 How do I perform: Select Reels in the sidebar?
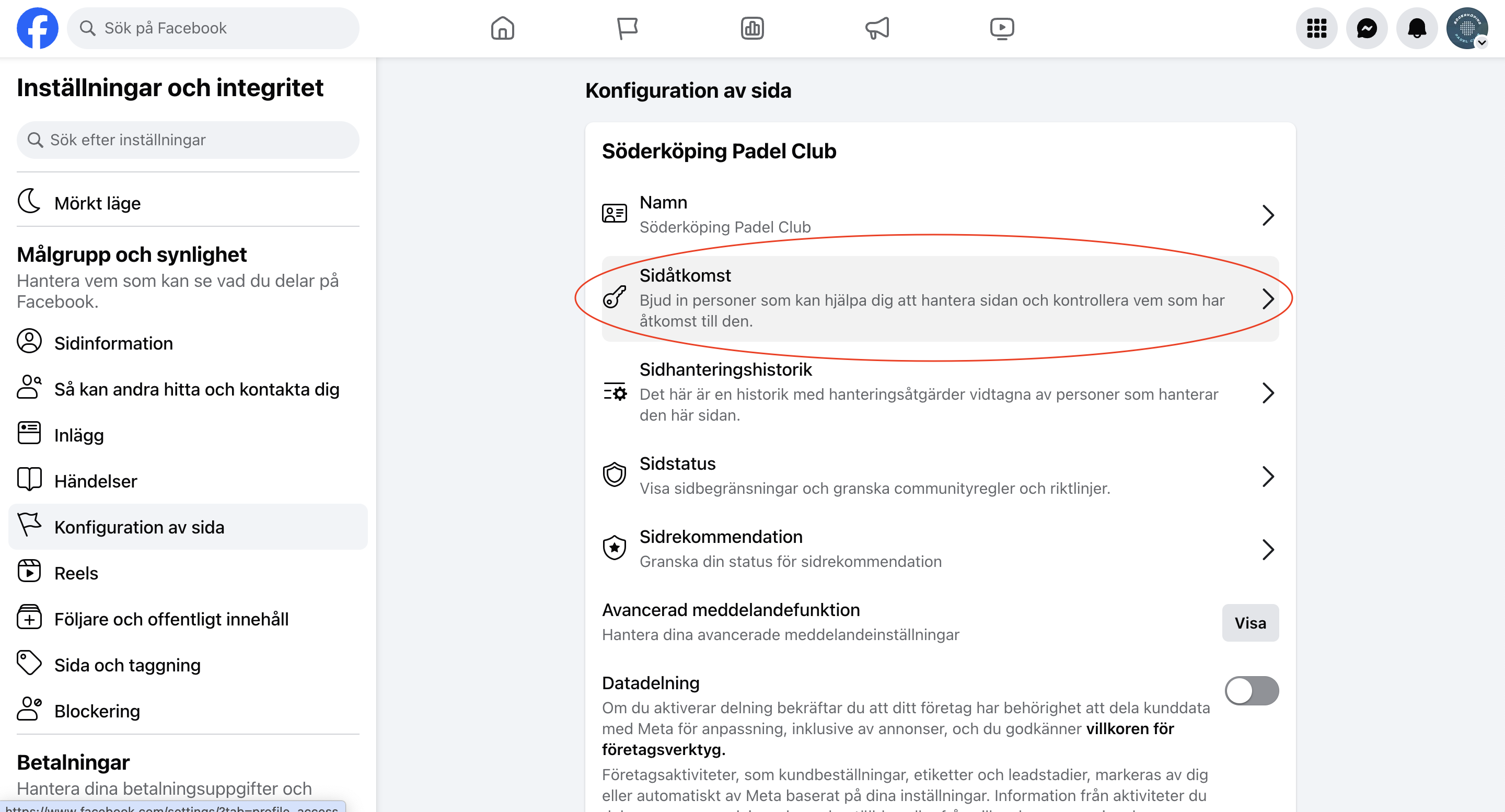(76, 573)
